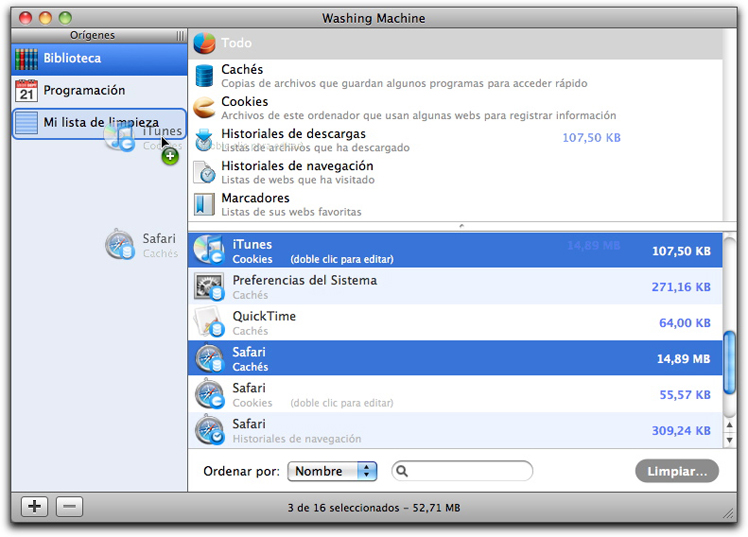Screen dimensions: 748x537
Task: Remove list with the minus button
Action: [x=69, y=506]
